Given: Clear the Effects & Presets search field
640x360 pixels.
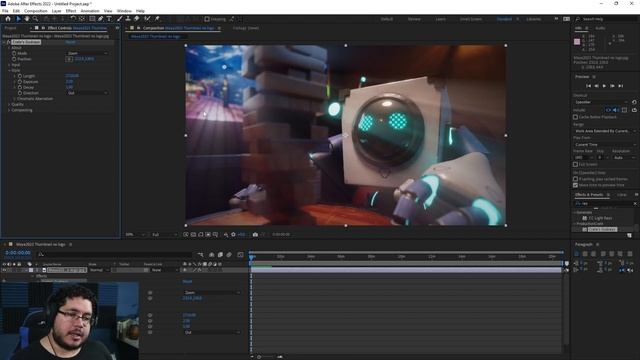Looking at the screenshot, I should (x=635, y=203).
